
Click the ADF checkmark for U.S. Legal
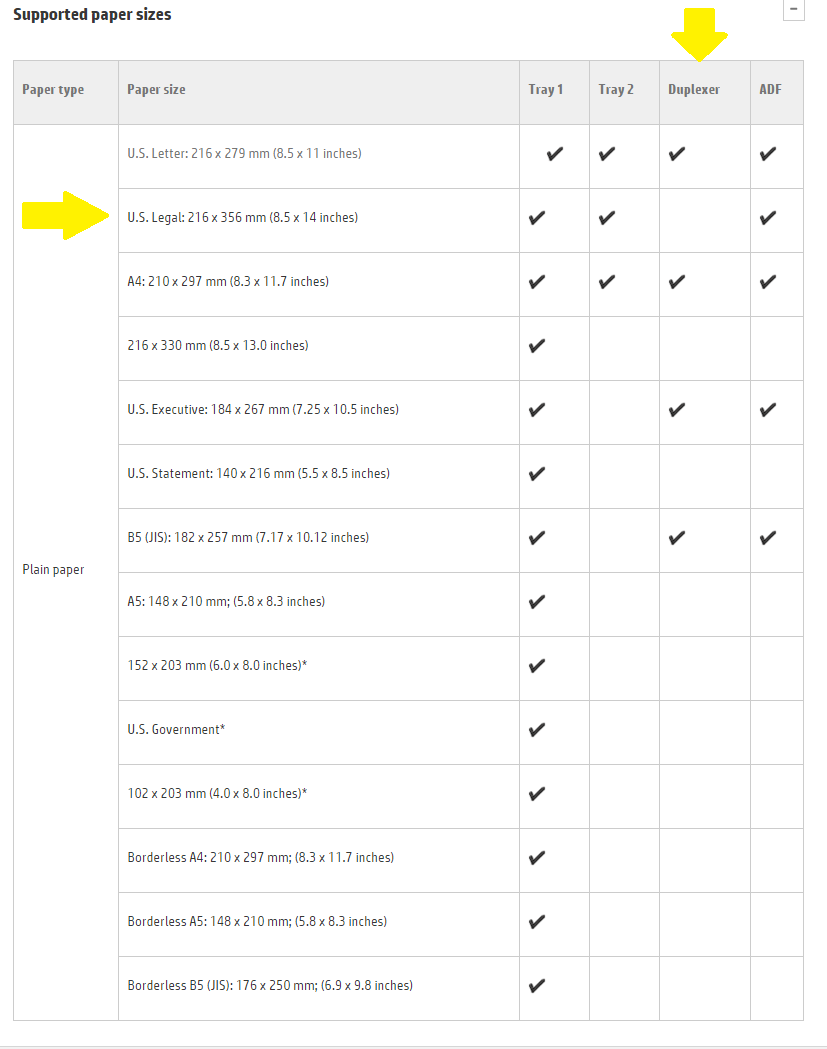click(x=768, y=218)
